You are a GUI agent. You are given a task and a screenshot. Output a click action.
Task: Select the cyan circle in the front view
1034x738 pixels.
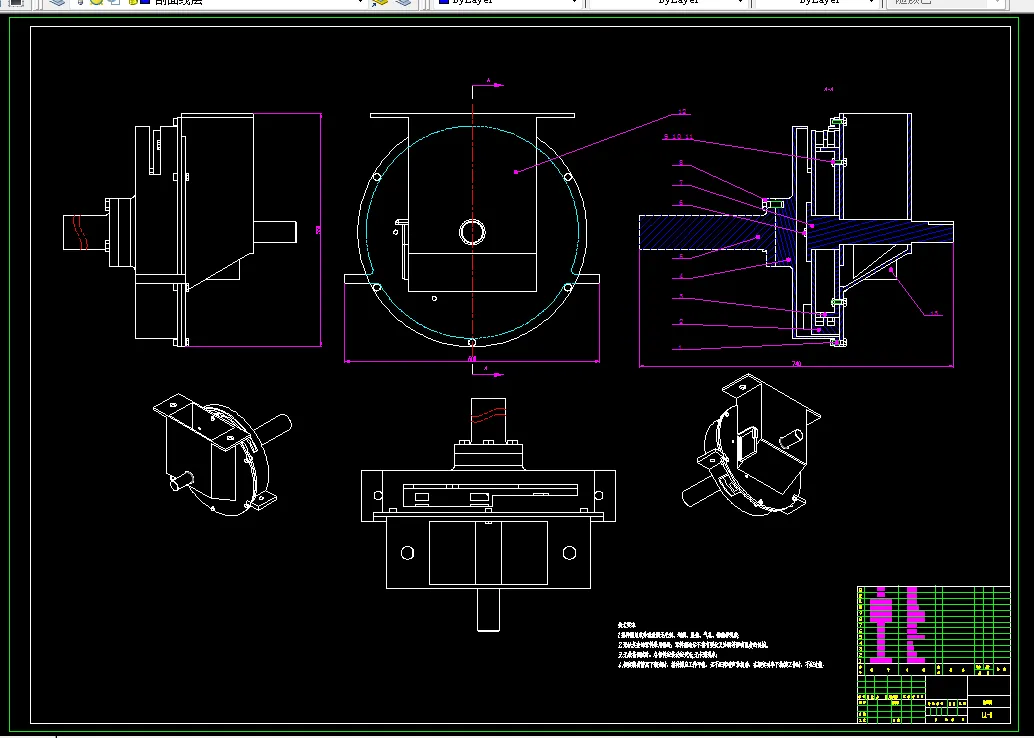point(472,232)
